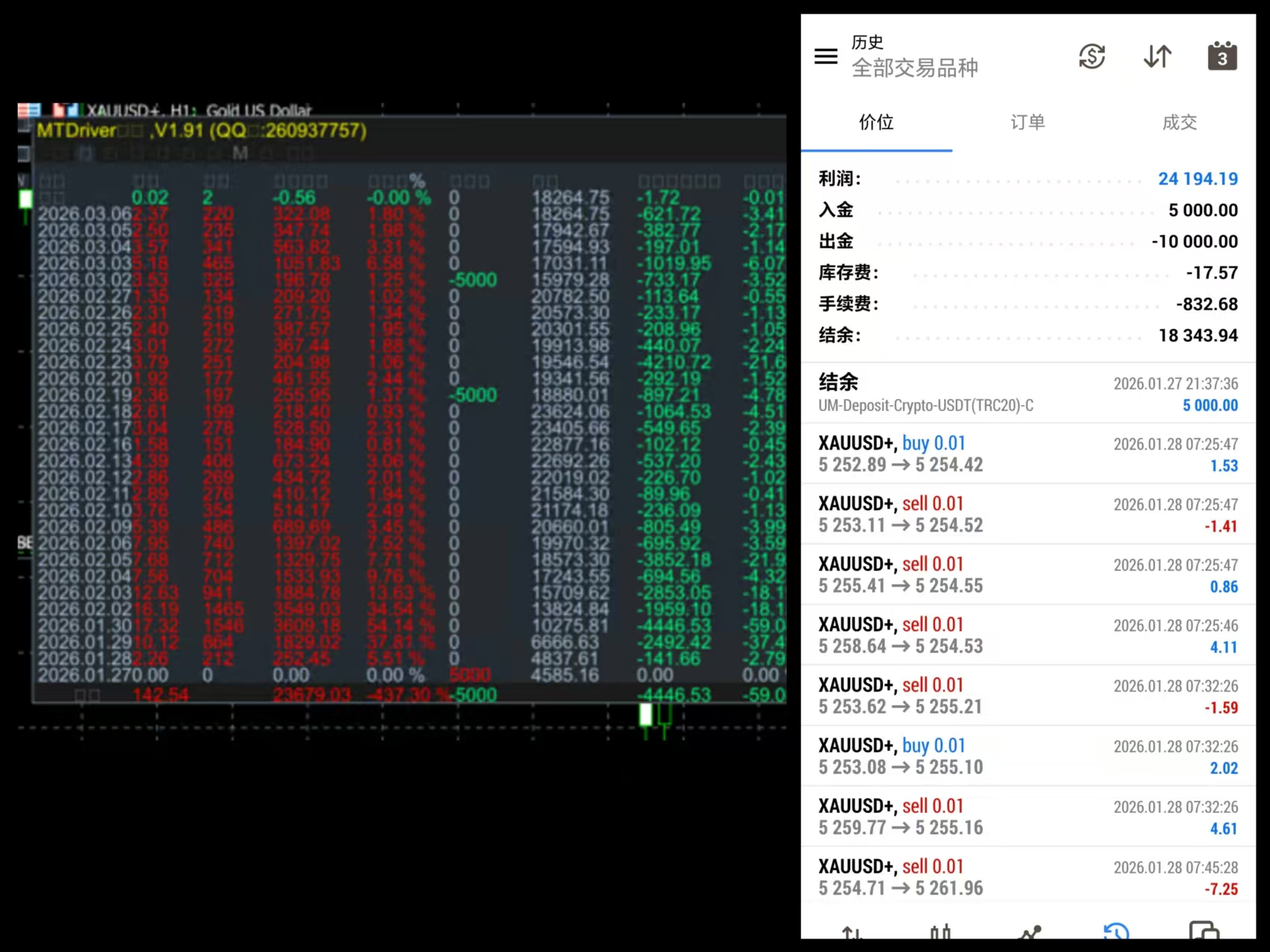Select the total 142.54 in chart table footer

161,694
